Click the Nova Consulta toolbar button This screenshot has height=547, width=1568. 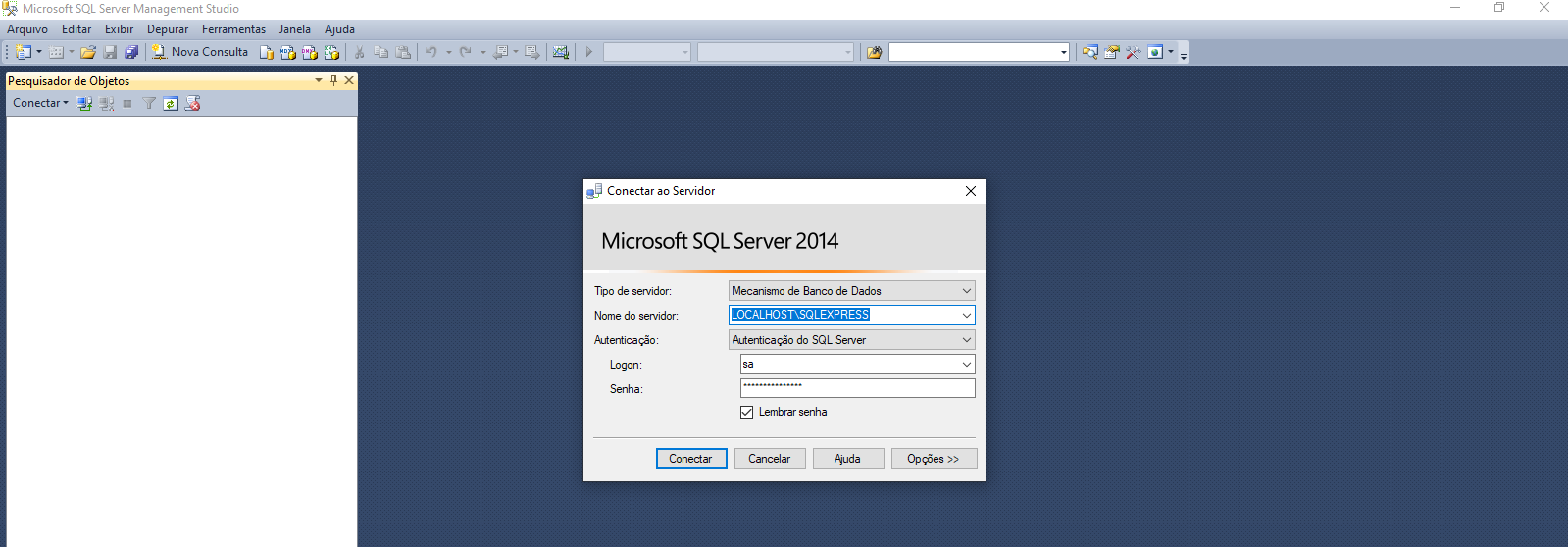coord(200,52)
